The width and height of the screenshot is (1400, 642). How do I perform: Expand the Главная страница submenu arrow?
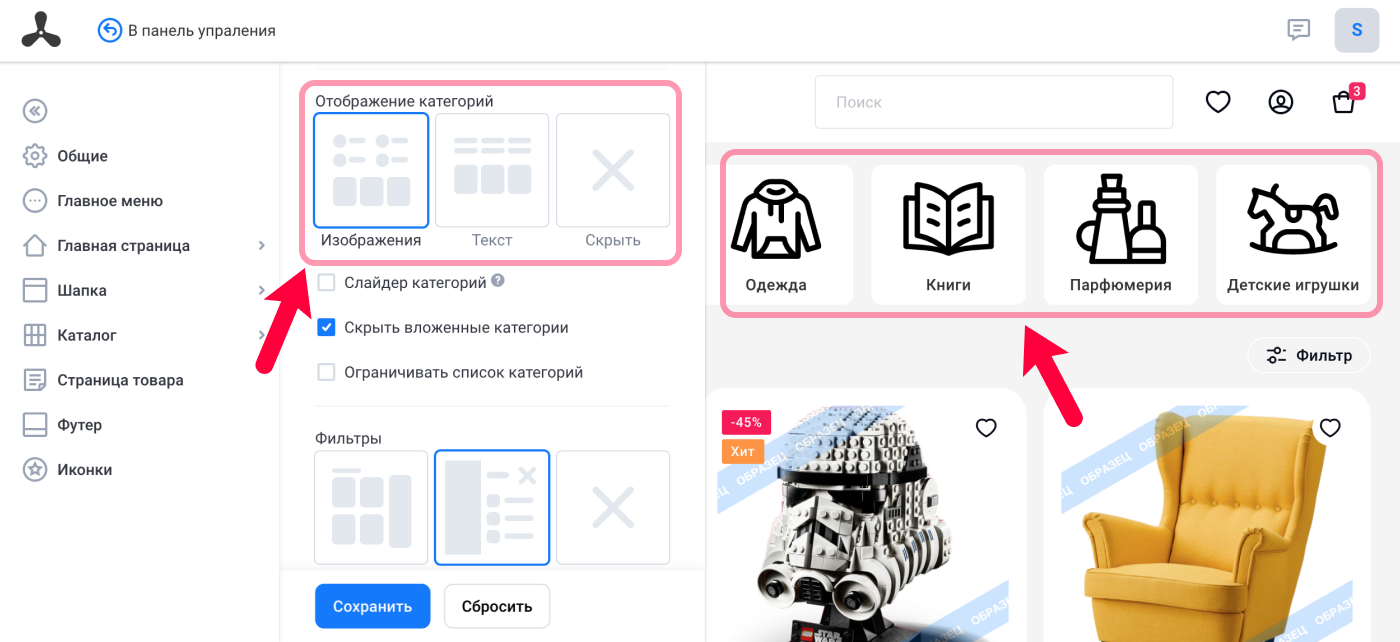pyautogui.click(x=261, y=246)
